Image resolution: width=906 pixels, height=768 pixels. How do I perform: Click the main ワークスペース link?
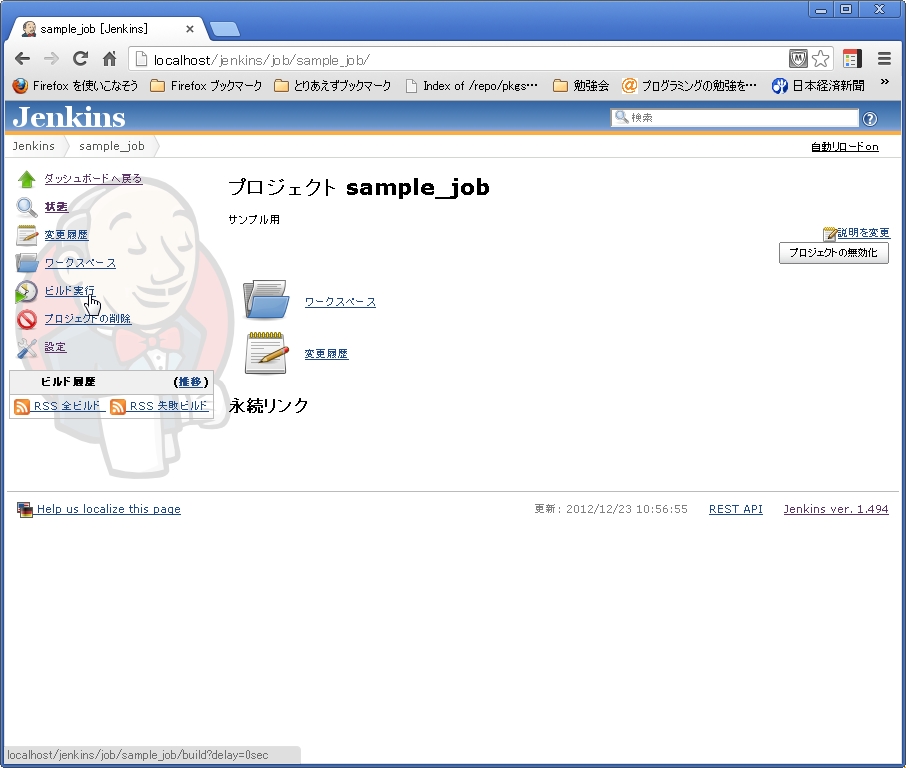[x=340, y=302]
